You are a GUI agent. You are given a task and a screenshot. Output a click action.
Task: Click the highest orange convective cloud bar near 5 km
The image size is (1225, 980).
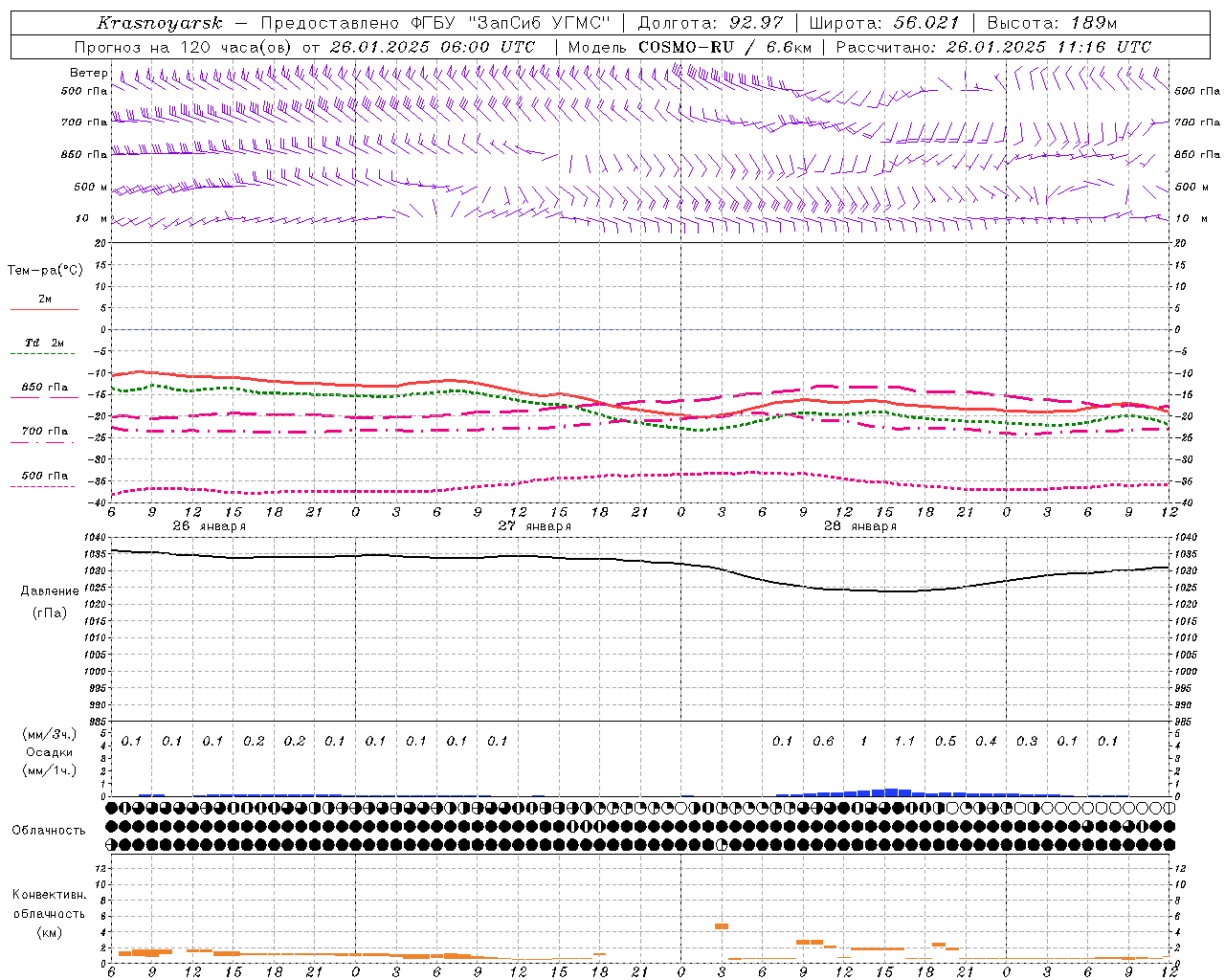(x=722, y=926)
